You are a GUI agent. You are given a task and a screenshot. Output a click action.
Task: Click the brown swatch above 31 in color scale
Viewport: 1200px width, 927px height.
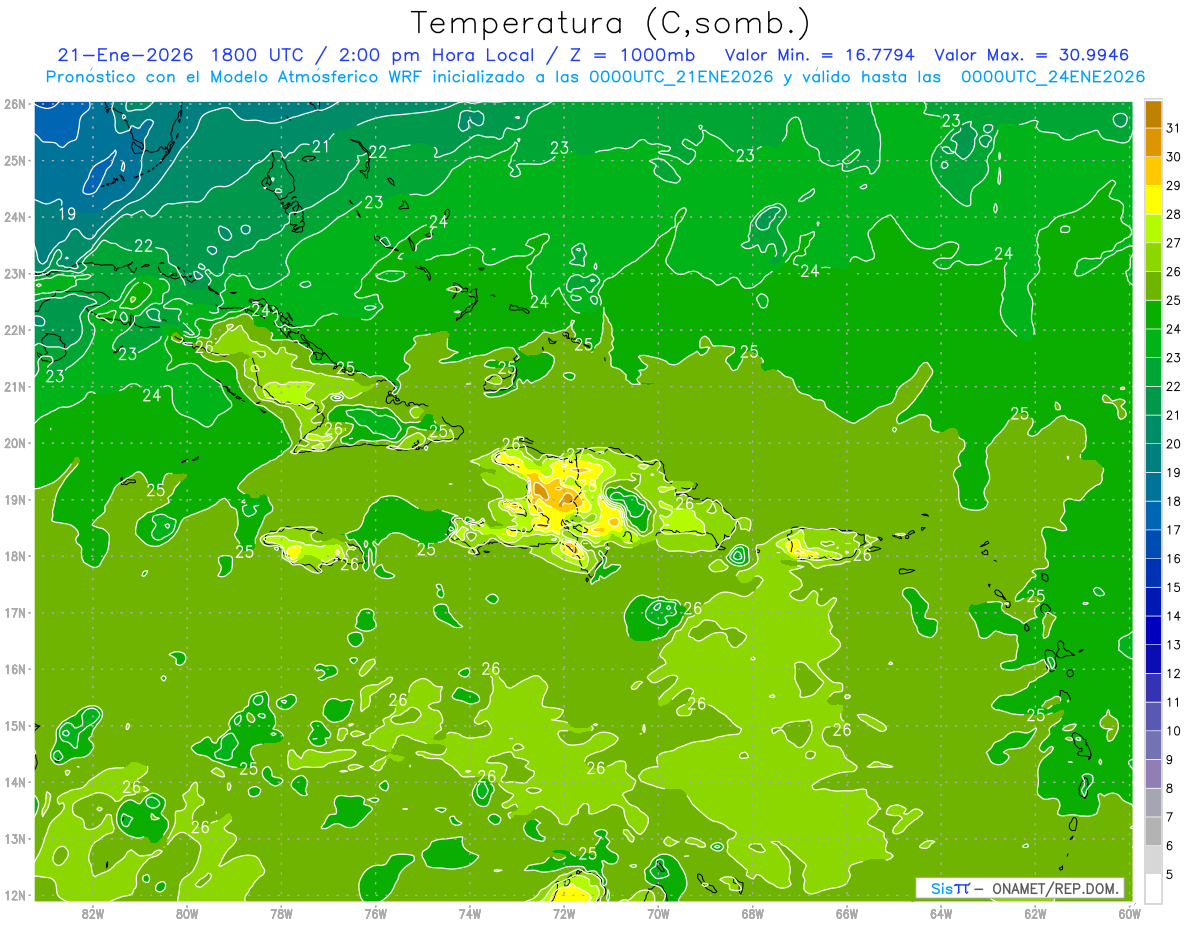point(1153,114)
